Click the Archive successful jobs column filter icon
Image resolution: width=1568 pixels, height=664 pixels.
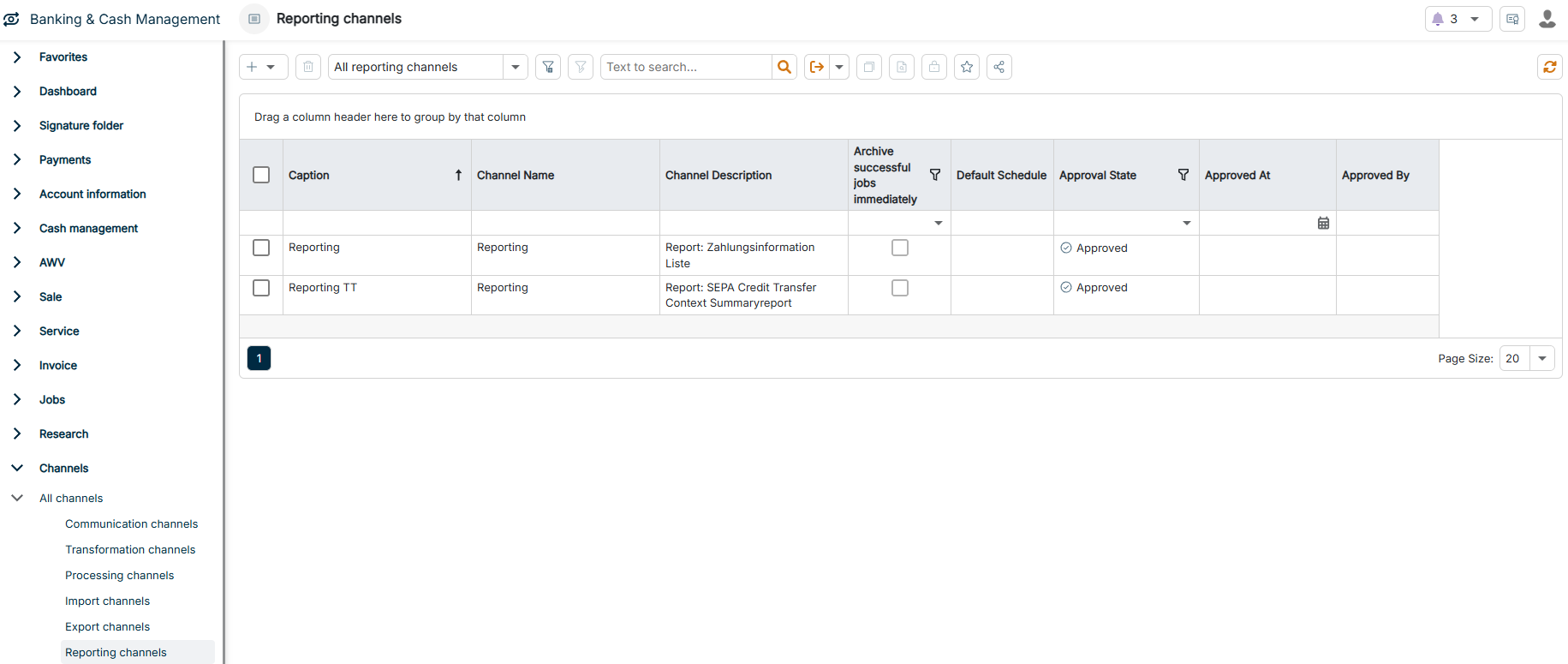click(x=935, y=175)
